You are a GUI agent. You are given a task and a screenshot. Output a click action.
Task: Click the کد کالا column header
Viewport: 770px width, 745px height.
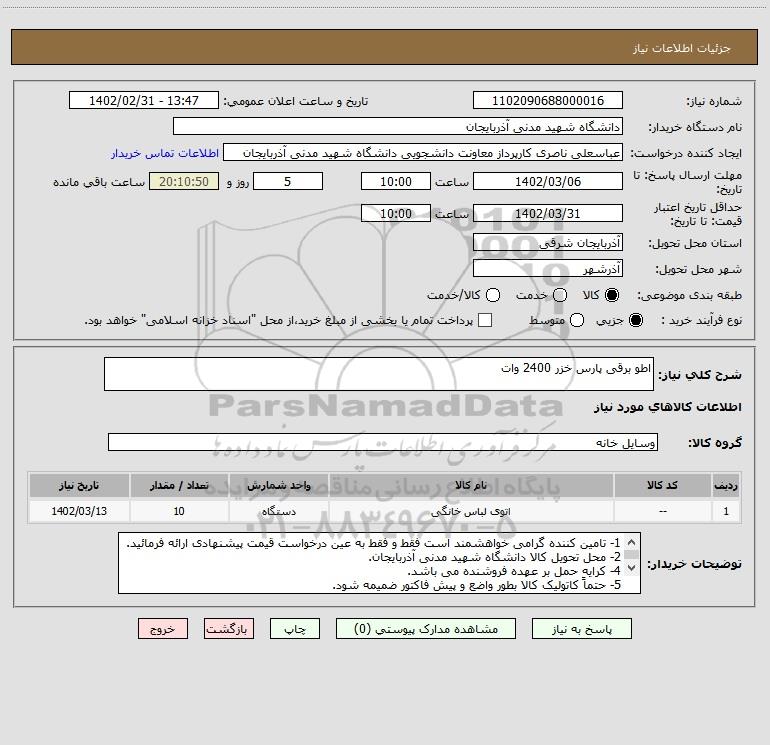click(662, 485)
